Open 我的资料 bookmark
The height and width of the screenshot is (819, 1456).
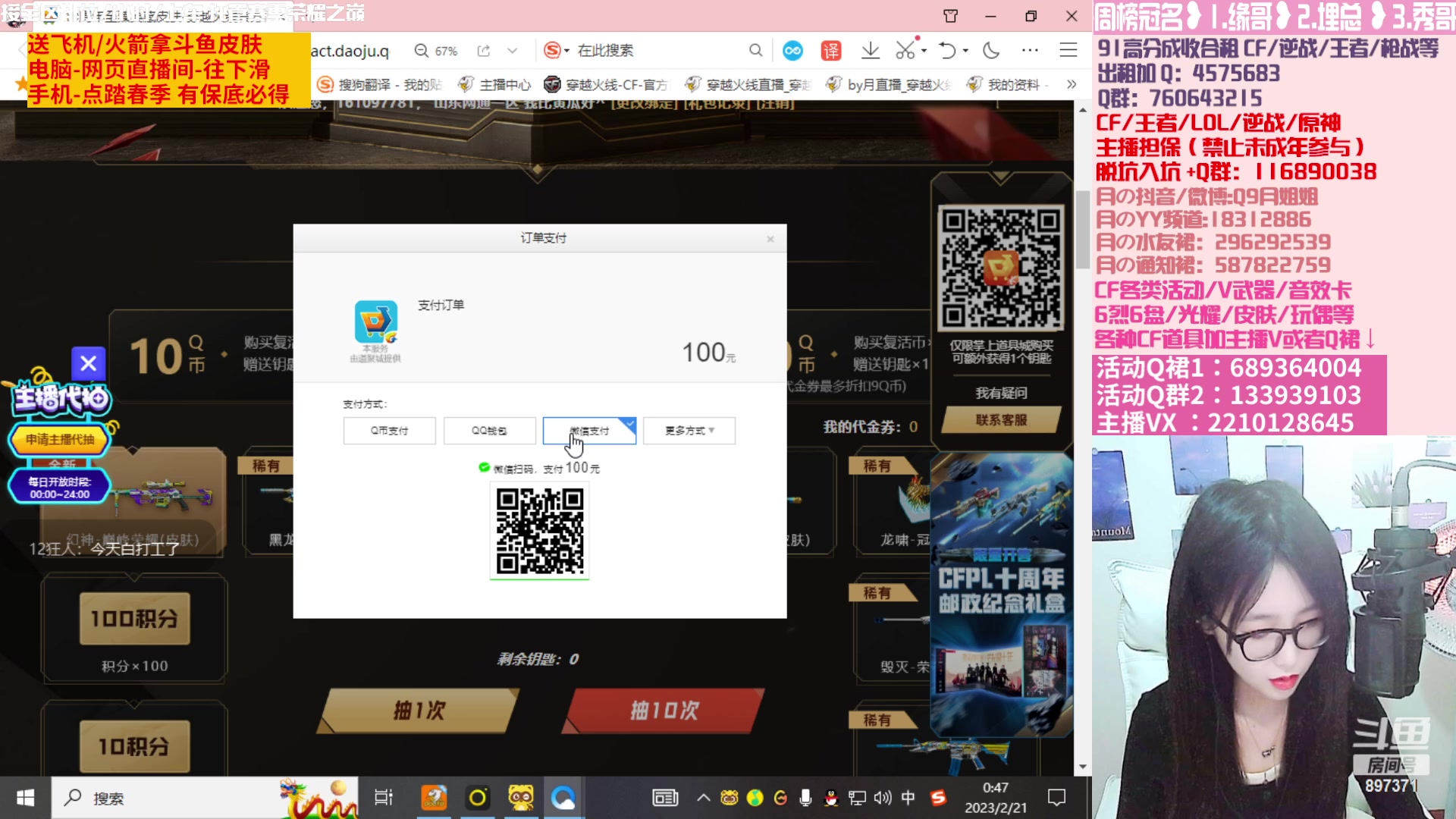[1006, 84]
